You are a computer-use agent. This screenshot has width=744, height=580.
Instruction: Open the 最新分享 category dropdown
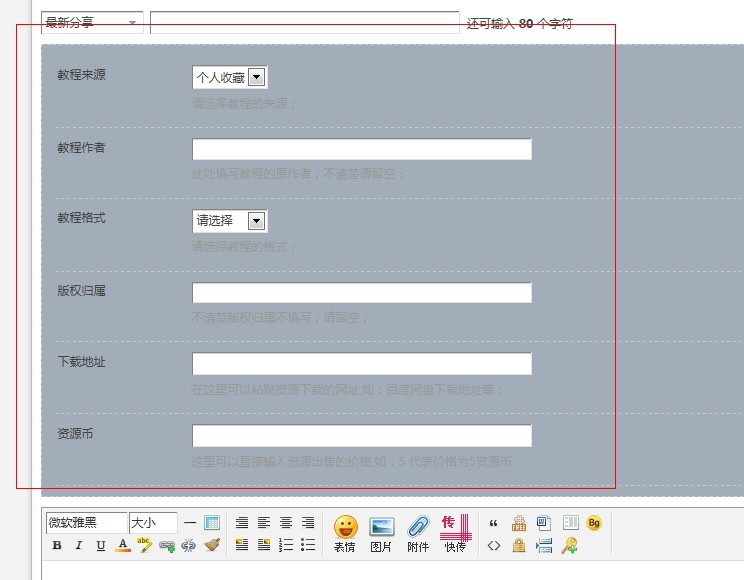click(x=92, y=23)
